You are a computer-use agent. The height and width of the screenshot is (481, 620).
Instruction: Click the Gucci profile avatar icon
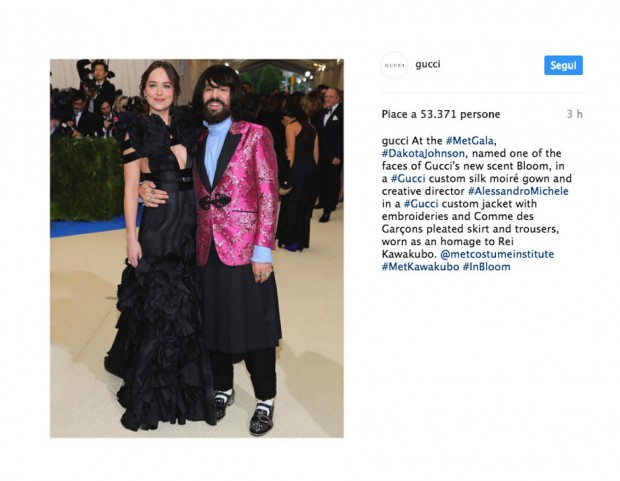pyautogui.click(x=394, y=65)
